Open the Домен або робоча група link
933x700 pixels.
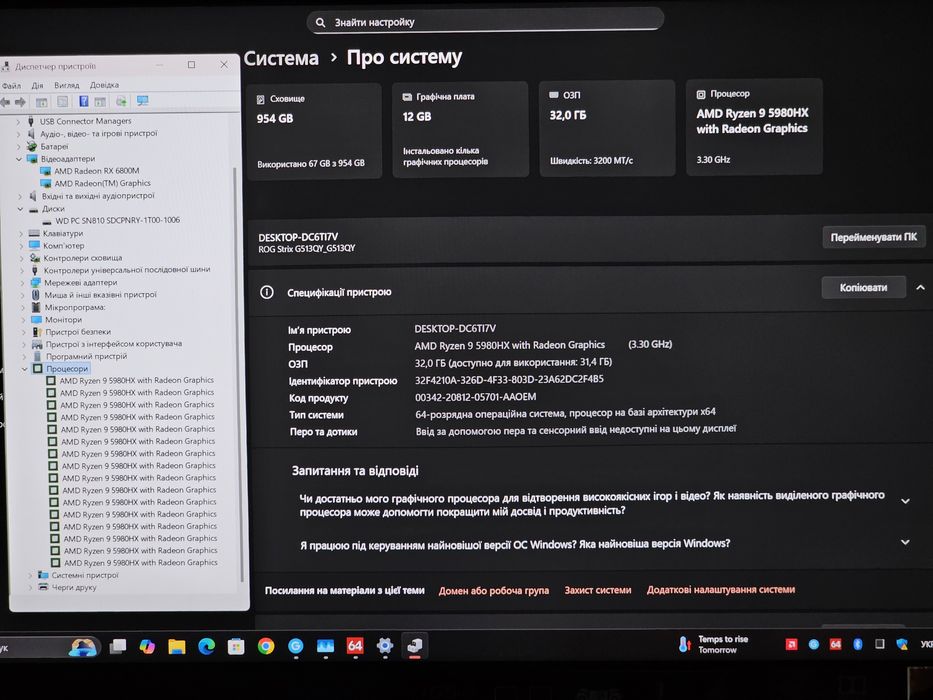pyautogui.click(x=494, y=590)
